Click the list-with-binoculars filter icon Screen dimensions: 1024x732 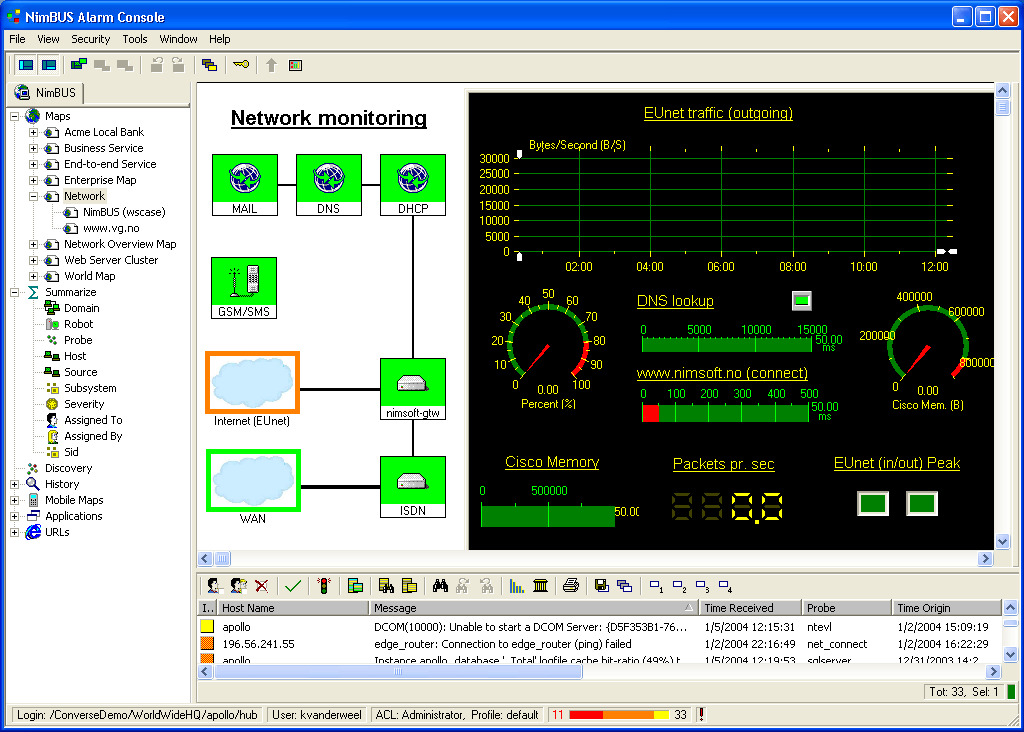pos(386,586)
